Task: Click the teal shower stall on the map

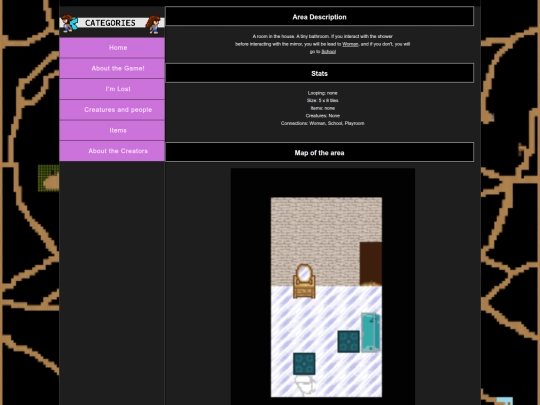Action: (x=371, y=332)
